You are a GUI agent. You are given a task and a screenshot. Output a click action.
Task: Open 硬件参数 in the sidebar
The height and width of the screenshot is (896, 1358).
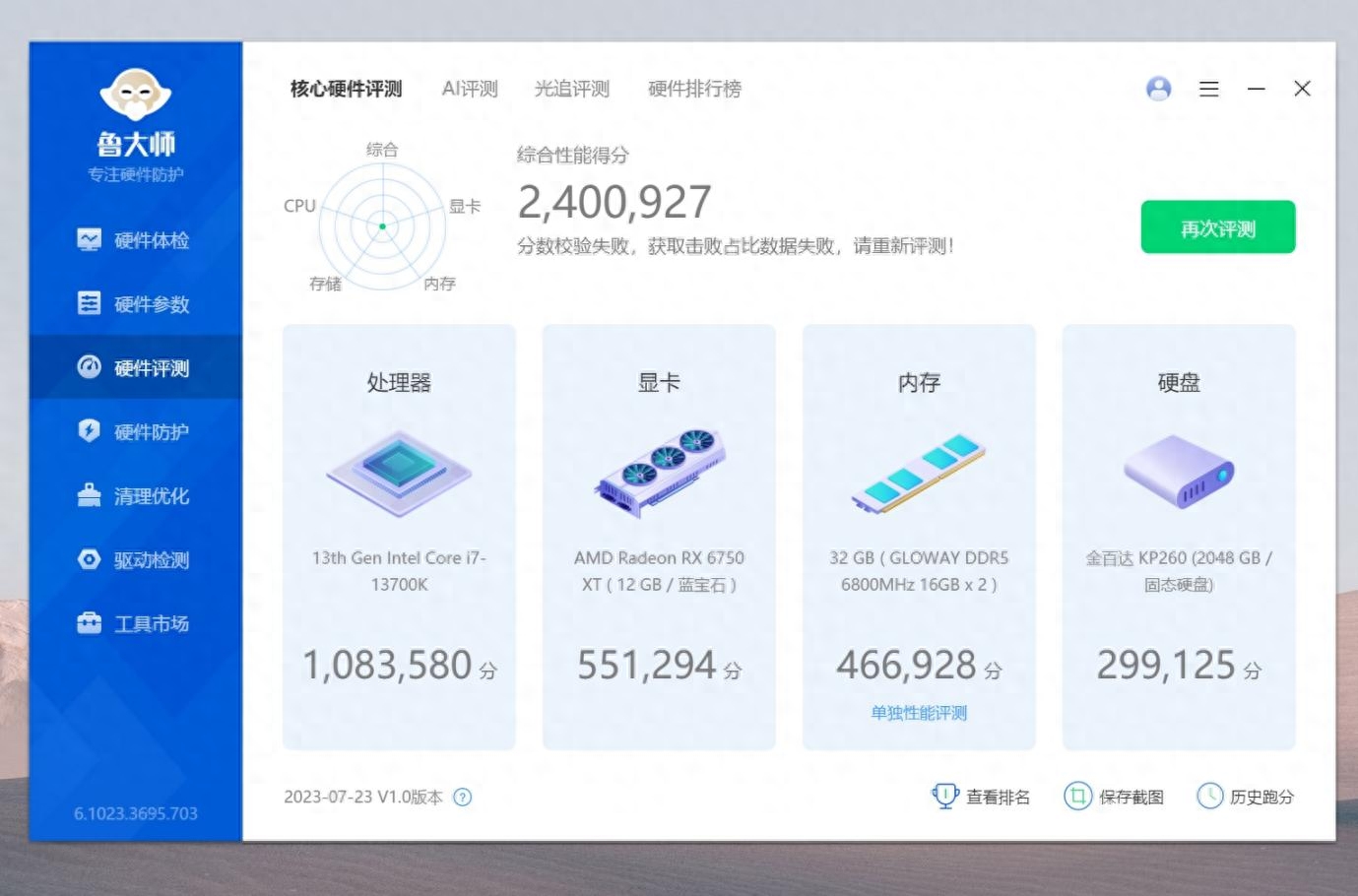click(136, 303)
